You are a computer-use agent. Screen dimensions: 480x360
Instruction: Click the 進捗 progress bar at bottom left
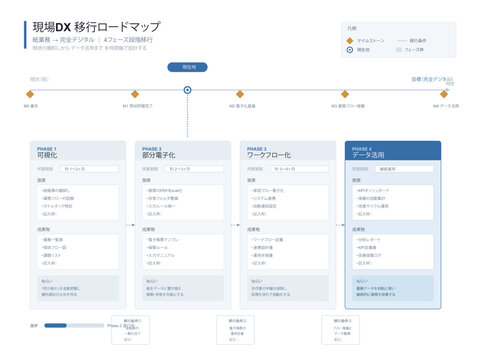pos(74,325)
